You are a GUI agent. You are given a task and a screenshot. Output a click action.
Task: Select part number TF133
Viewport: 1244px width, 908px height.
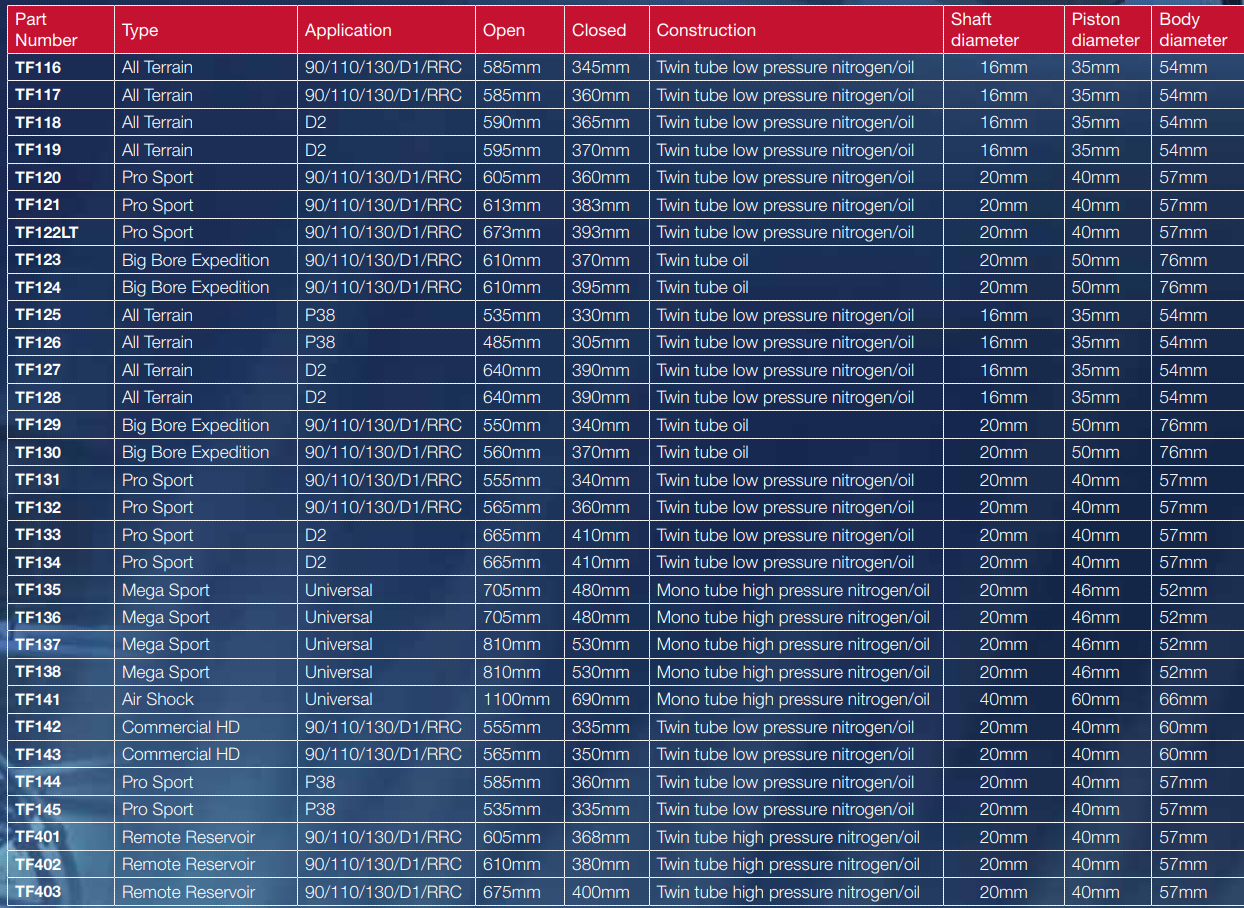click(38, 535)
